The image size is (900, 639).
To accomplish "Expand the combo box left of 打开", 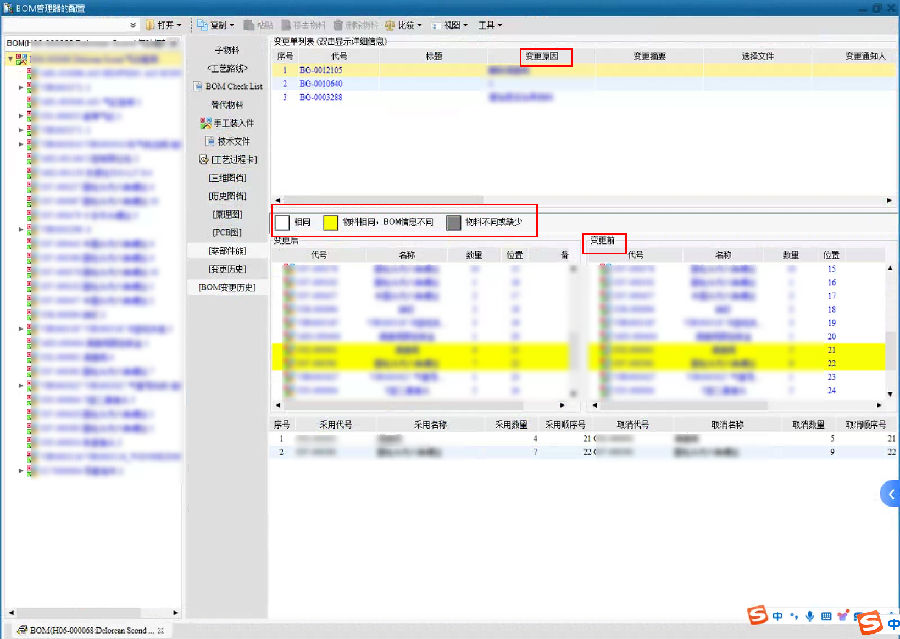I will tap(133, 24).
